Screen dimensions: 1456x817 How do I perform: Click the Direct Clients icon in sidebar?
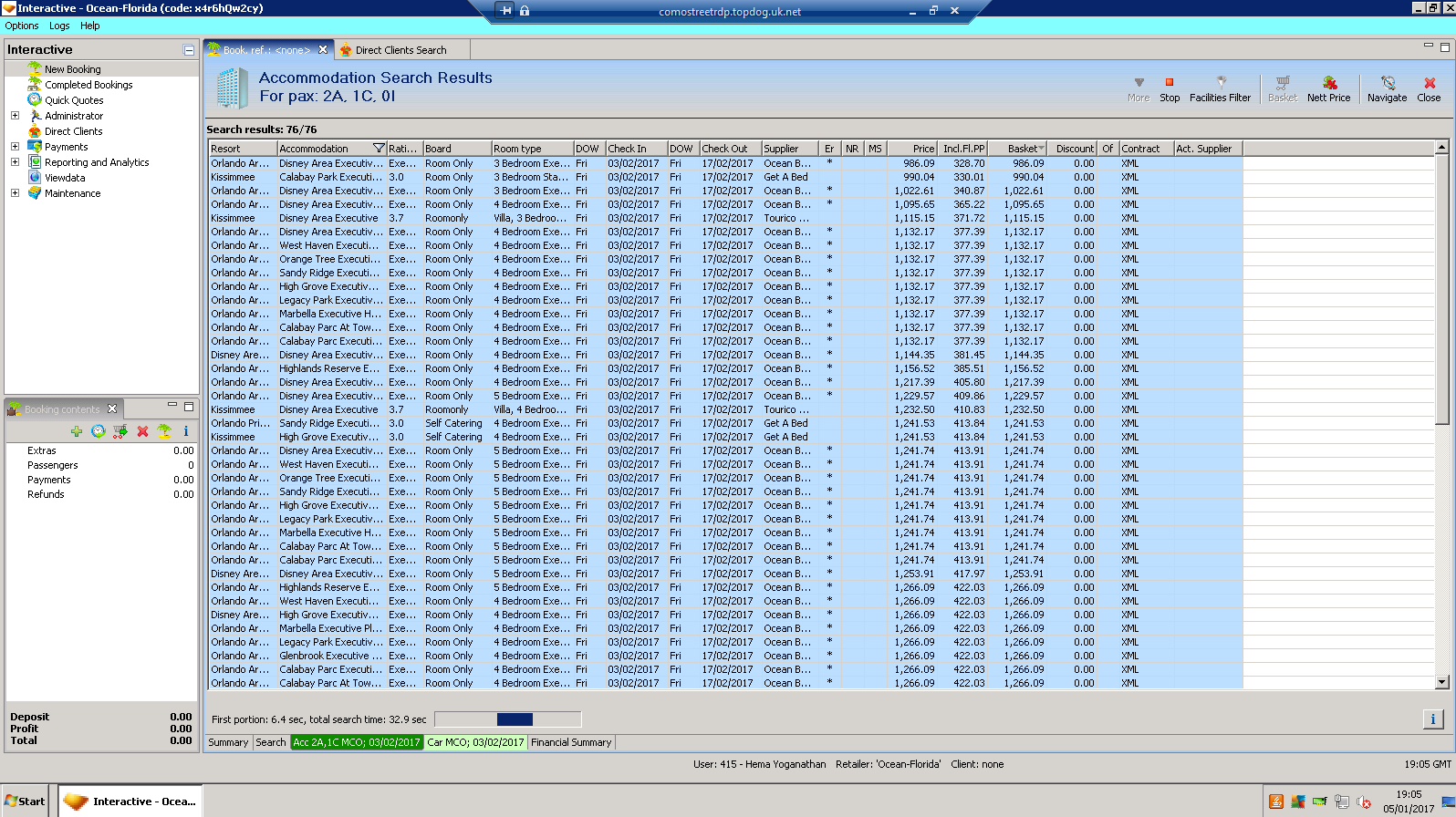coord(35,131)
